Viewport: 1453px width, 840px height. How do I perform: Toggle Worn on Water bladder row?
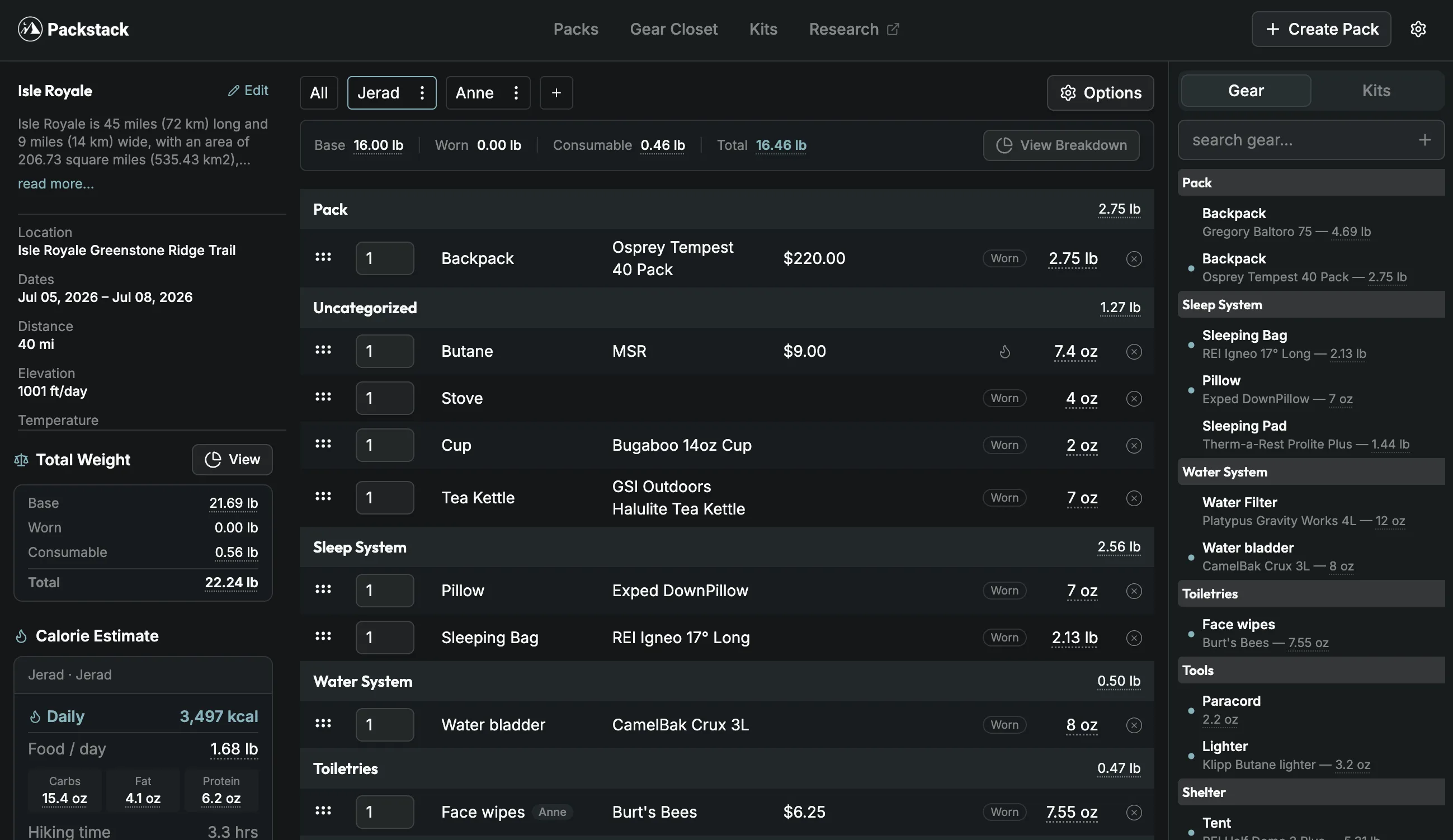(1004, 725)
